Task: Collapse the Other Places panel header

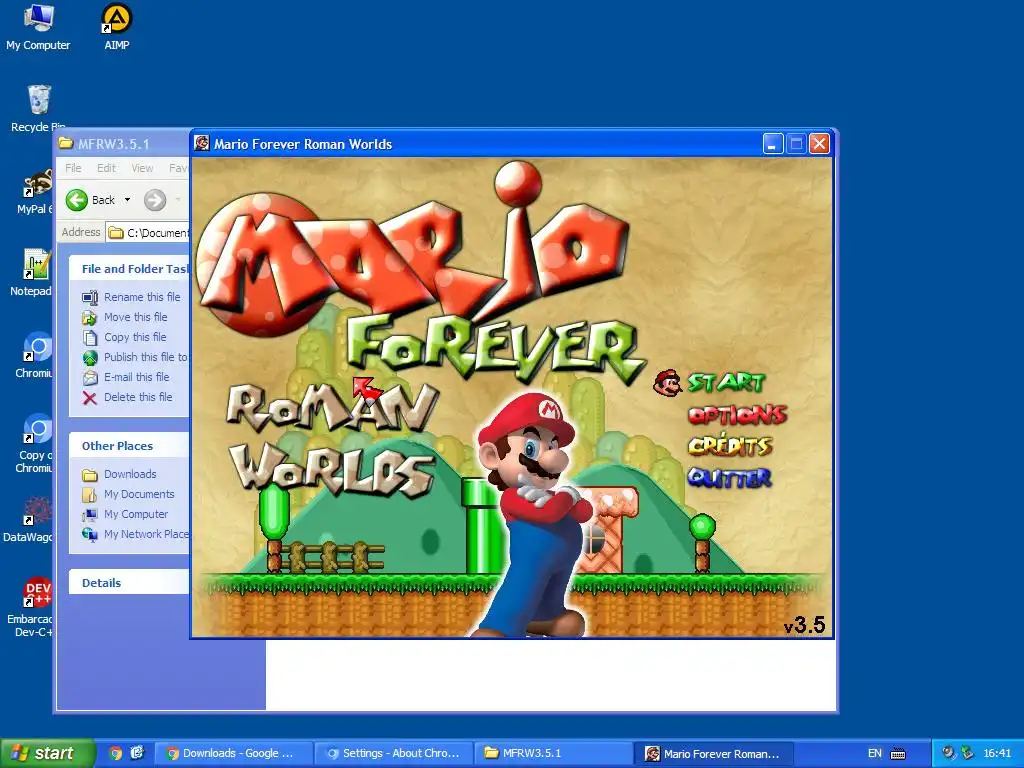Action: 129,446
